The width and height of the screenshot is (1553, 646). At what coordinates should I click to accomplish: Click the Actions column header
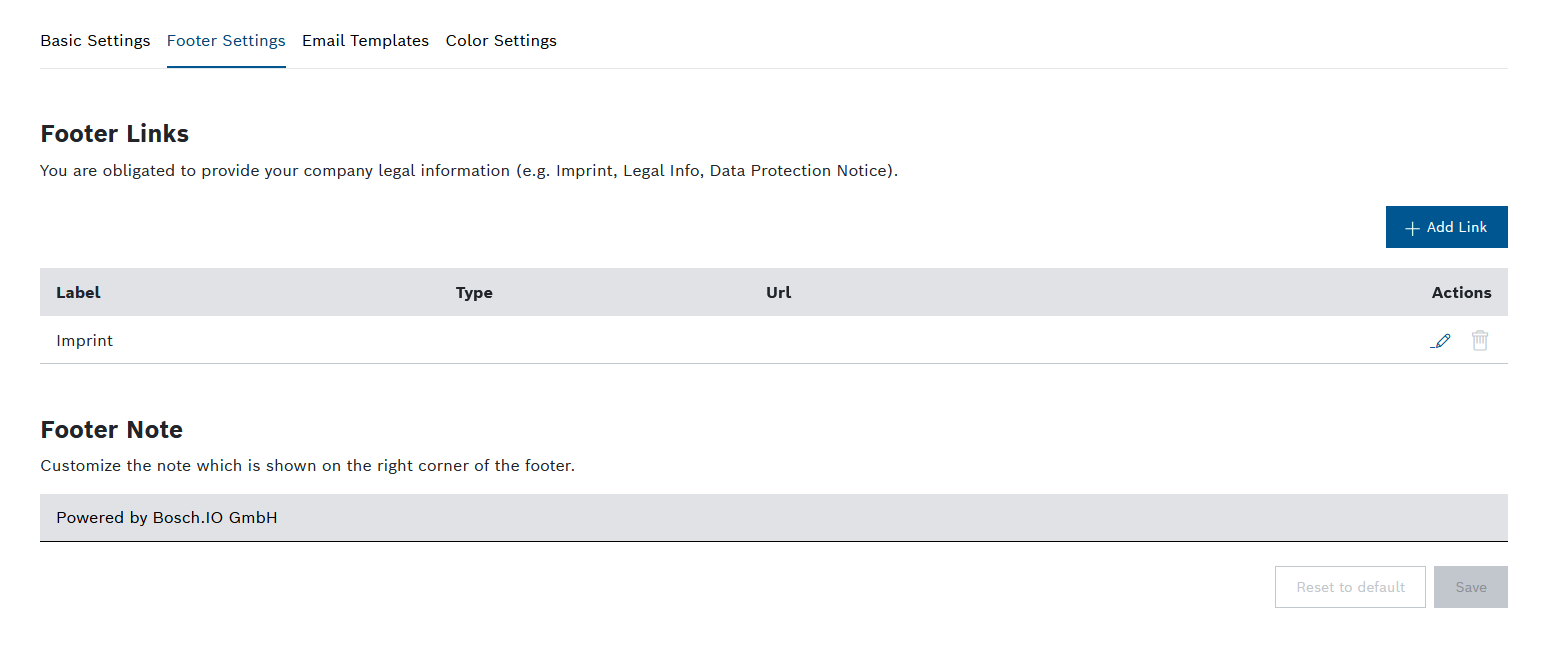[1461, 293]
